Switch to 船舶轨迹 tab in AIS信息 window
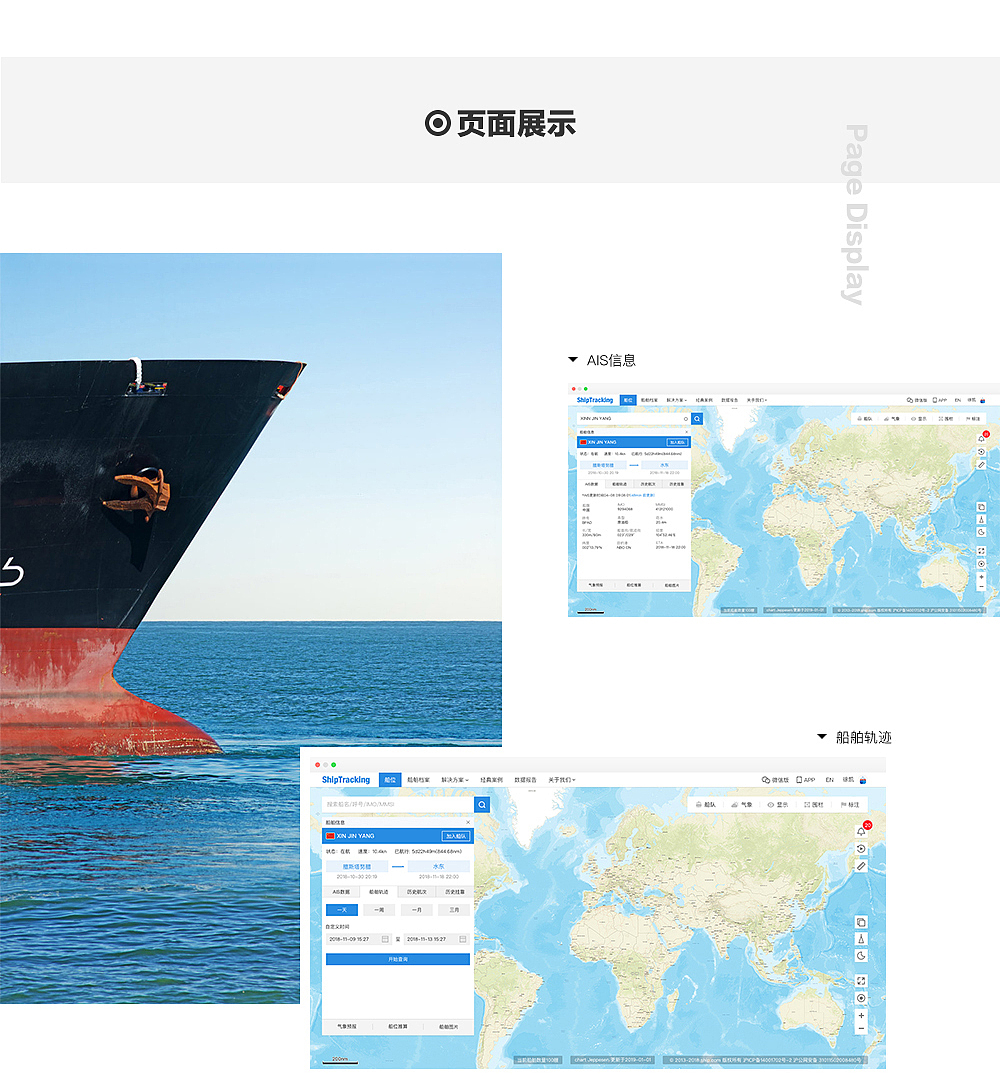This screenshot has width=1000, height=1091. point(619,484)
